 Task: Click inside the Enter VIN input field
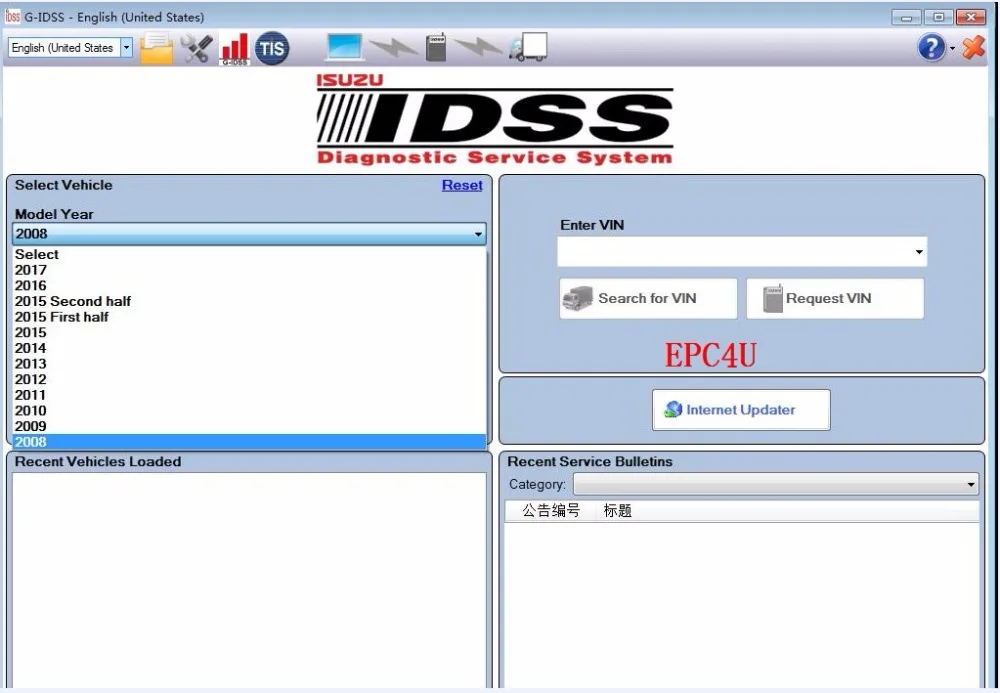pos(730,251)
